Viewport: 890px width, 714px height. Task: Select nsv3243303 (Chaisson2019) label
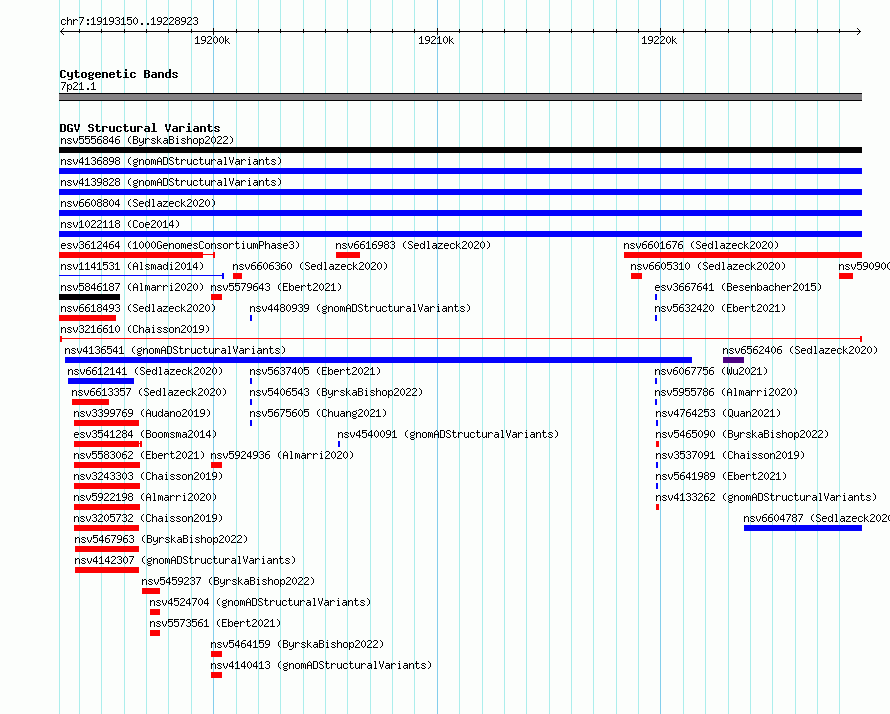tap(148, 476)
